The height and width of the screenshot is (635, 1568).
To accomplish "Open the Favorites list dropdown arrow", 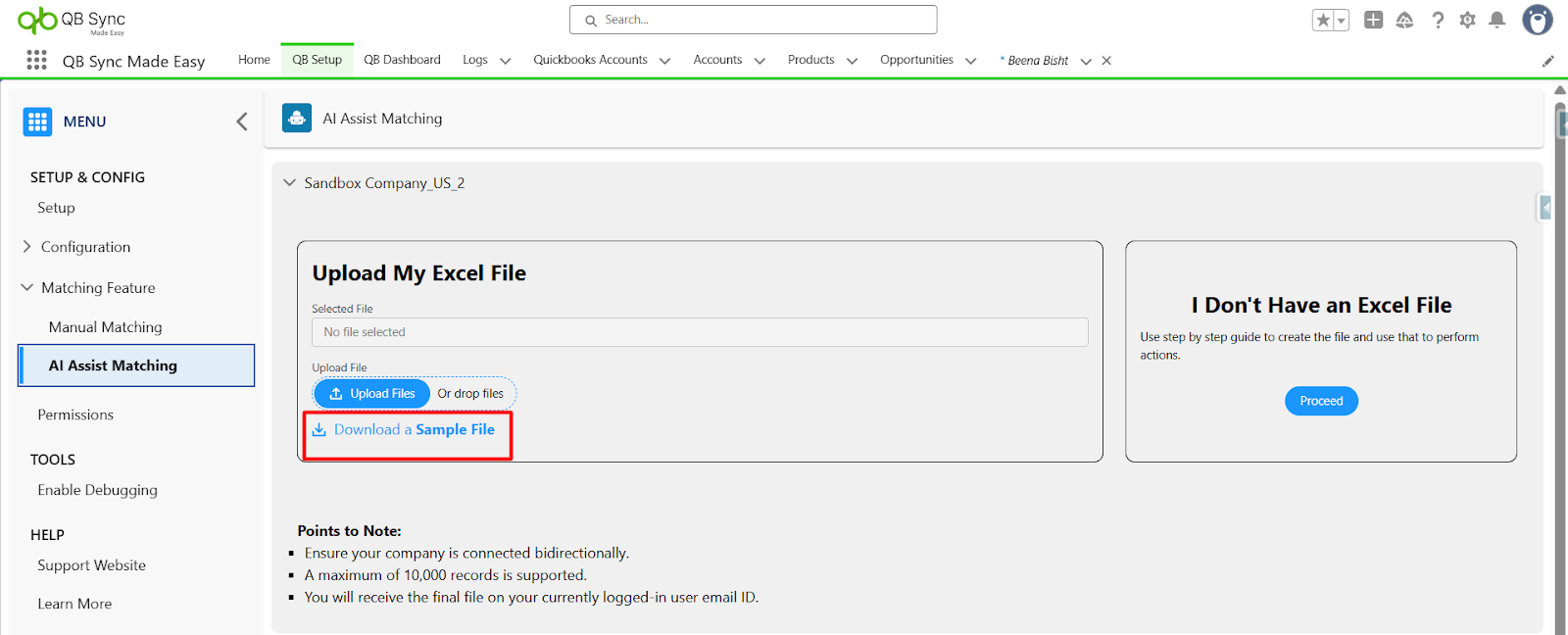I will click(1342, 20).
